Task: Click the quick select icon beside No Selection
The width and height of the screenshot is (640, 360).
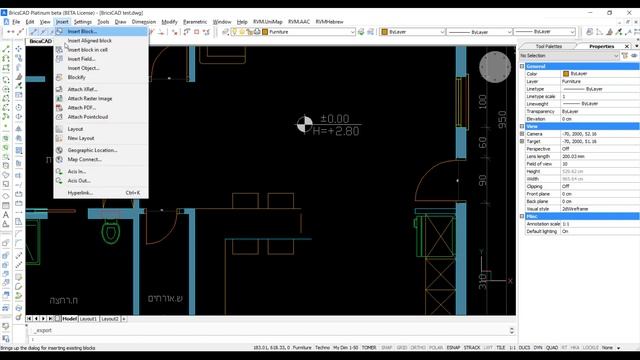Action: (625, 56)
